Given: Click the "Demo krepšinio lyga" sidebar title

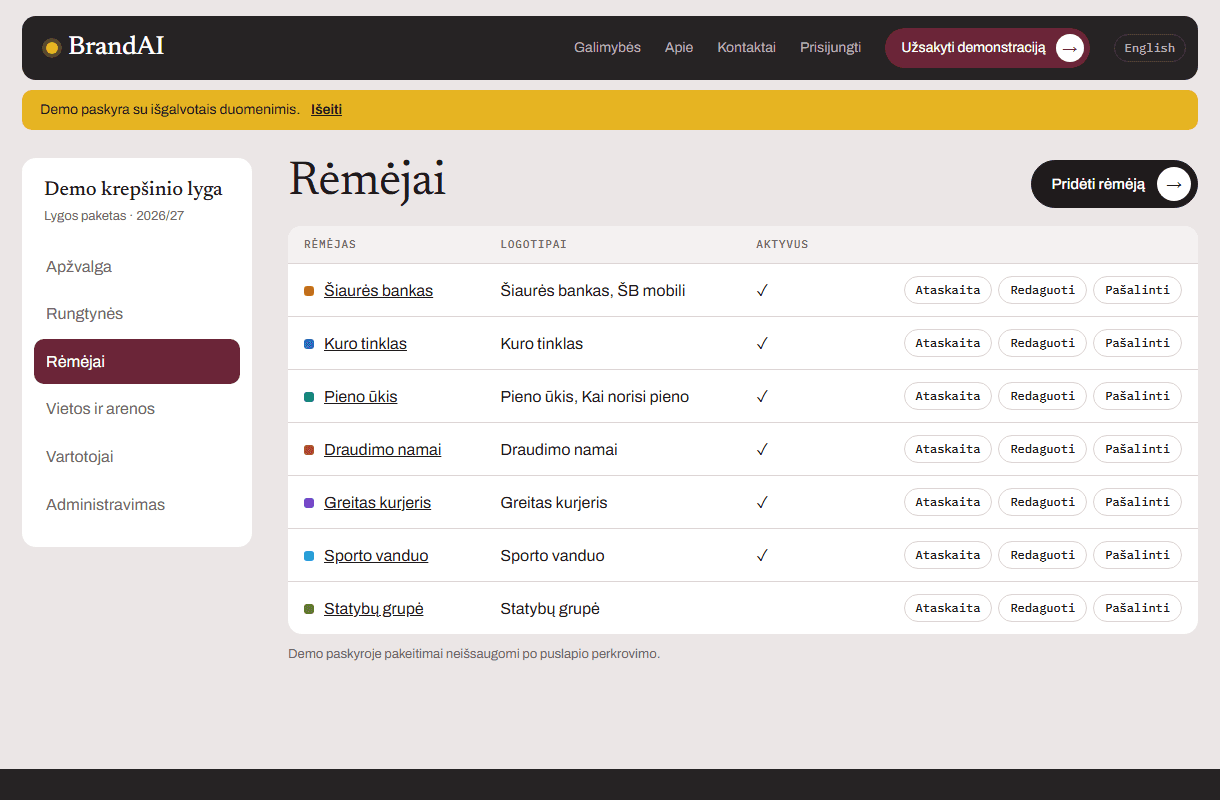Looking at the screenshot, I should pos(133,189).
